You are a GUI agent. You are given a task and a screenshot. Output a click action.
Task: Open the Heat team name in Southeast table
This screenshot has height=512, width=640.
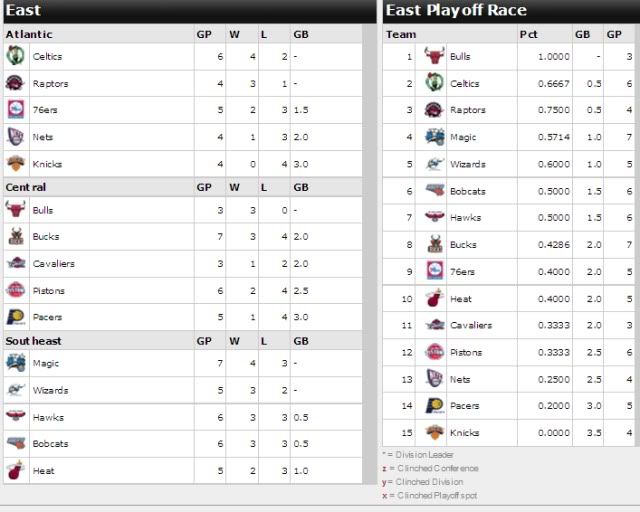pos(43,470)
